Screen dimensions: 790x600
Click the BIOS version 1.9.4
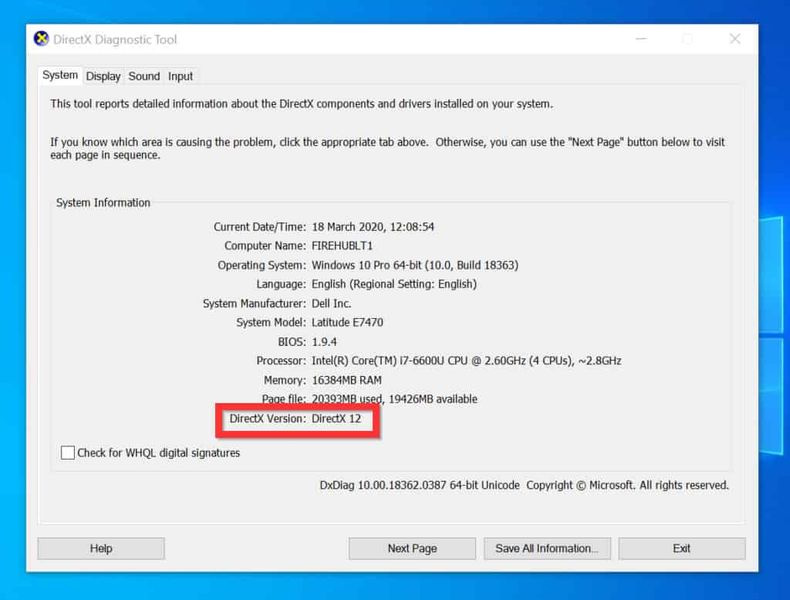tap(324, 342)
